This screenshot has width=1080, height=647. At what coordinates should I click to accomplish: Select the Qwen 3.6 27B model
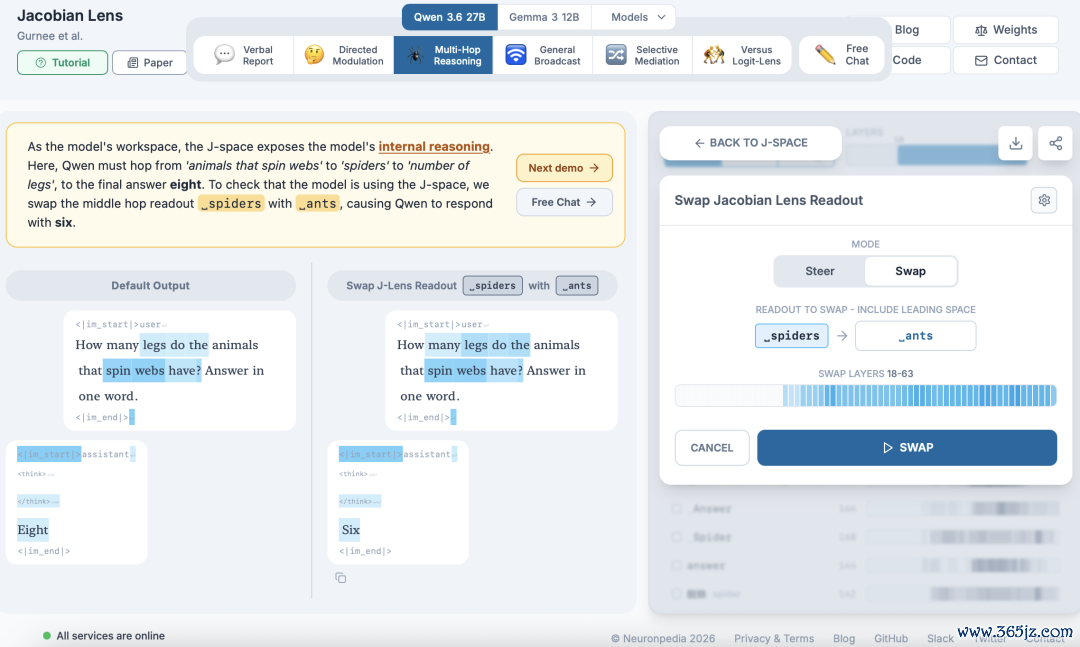coord(449,17)
